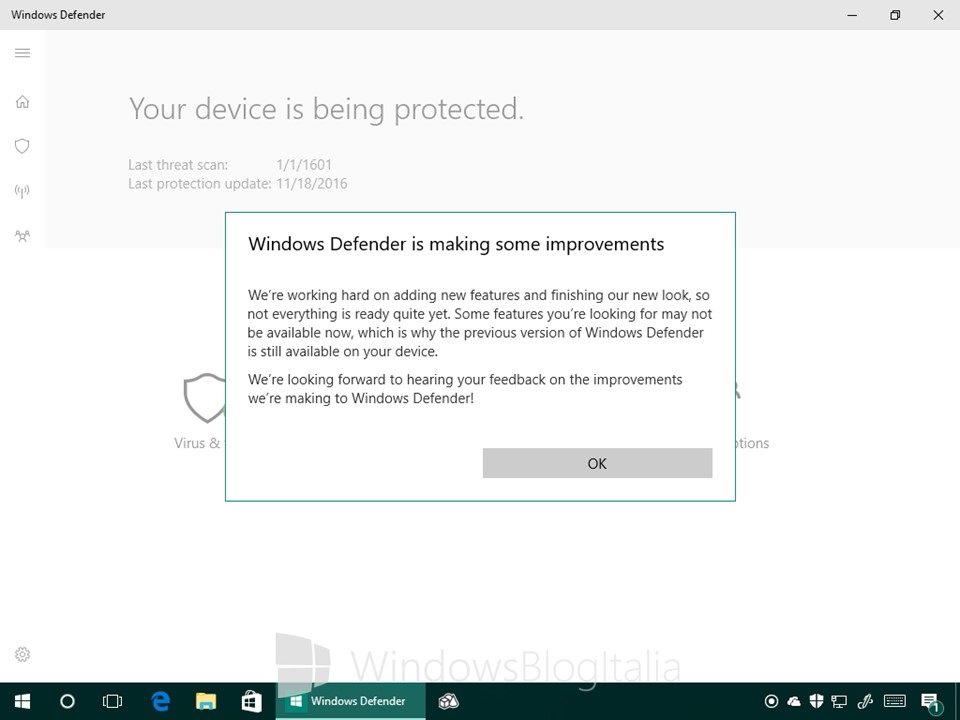The height and width of the screenshot is (720, 960).
Task: Click OK to dismiss the improvements dialog
Action: tap(597, 463)
